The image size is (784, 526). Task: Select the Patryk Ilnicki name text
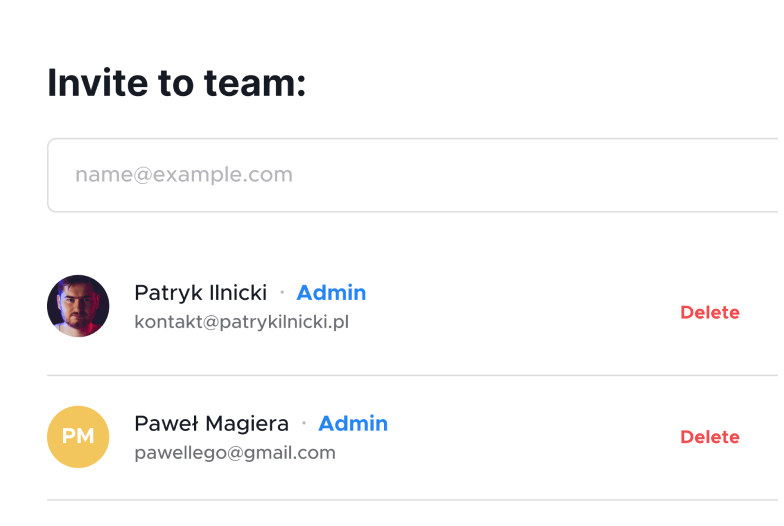[200, 293]
